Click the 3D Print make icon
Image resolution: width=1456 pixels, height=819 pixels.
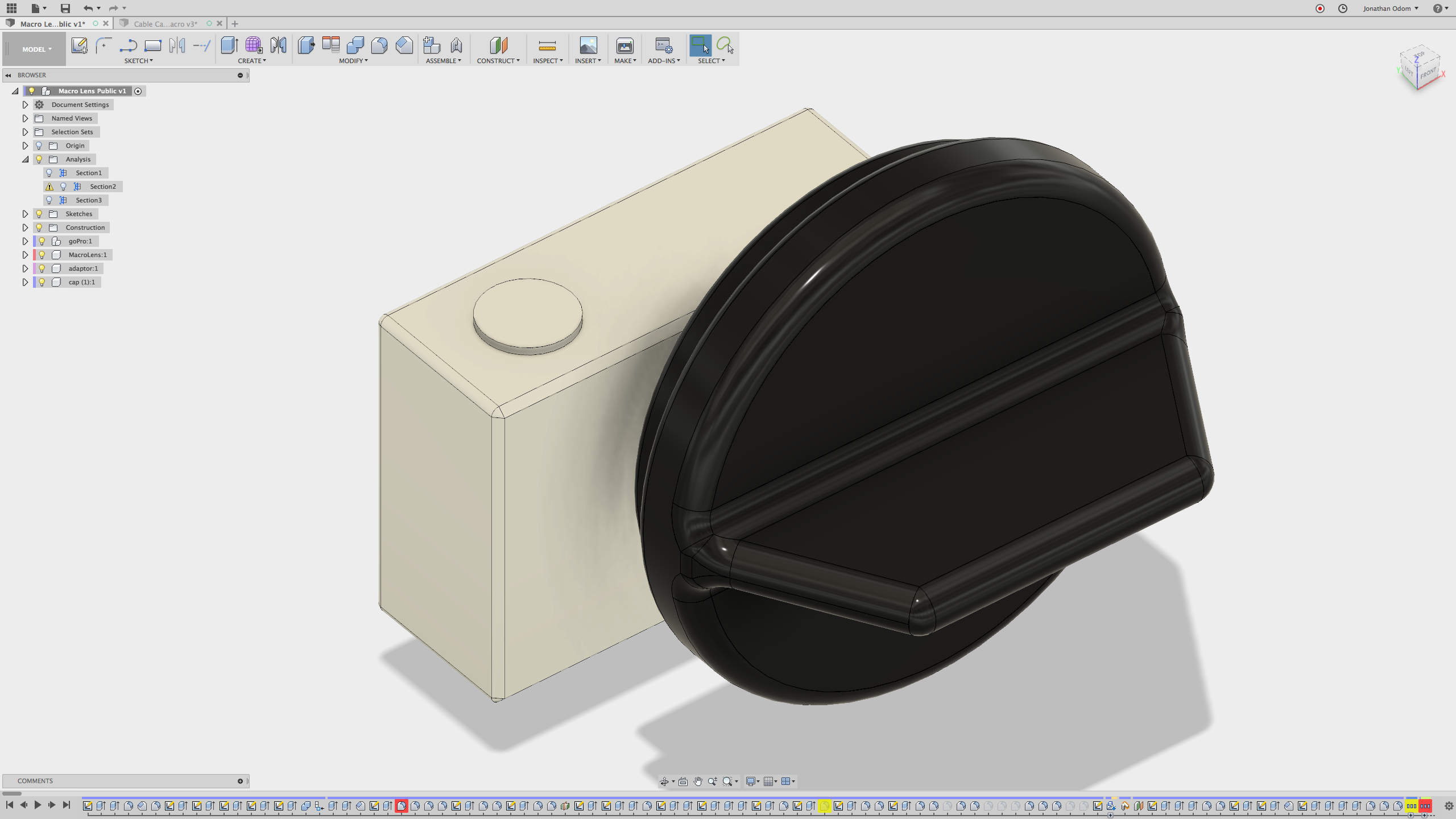coord(624,45)
